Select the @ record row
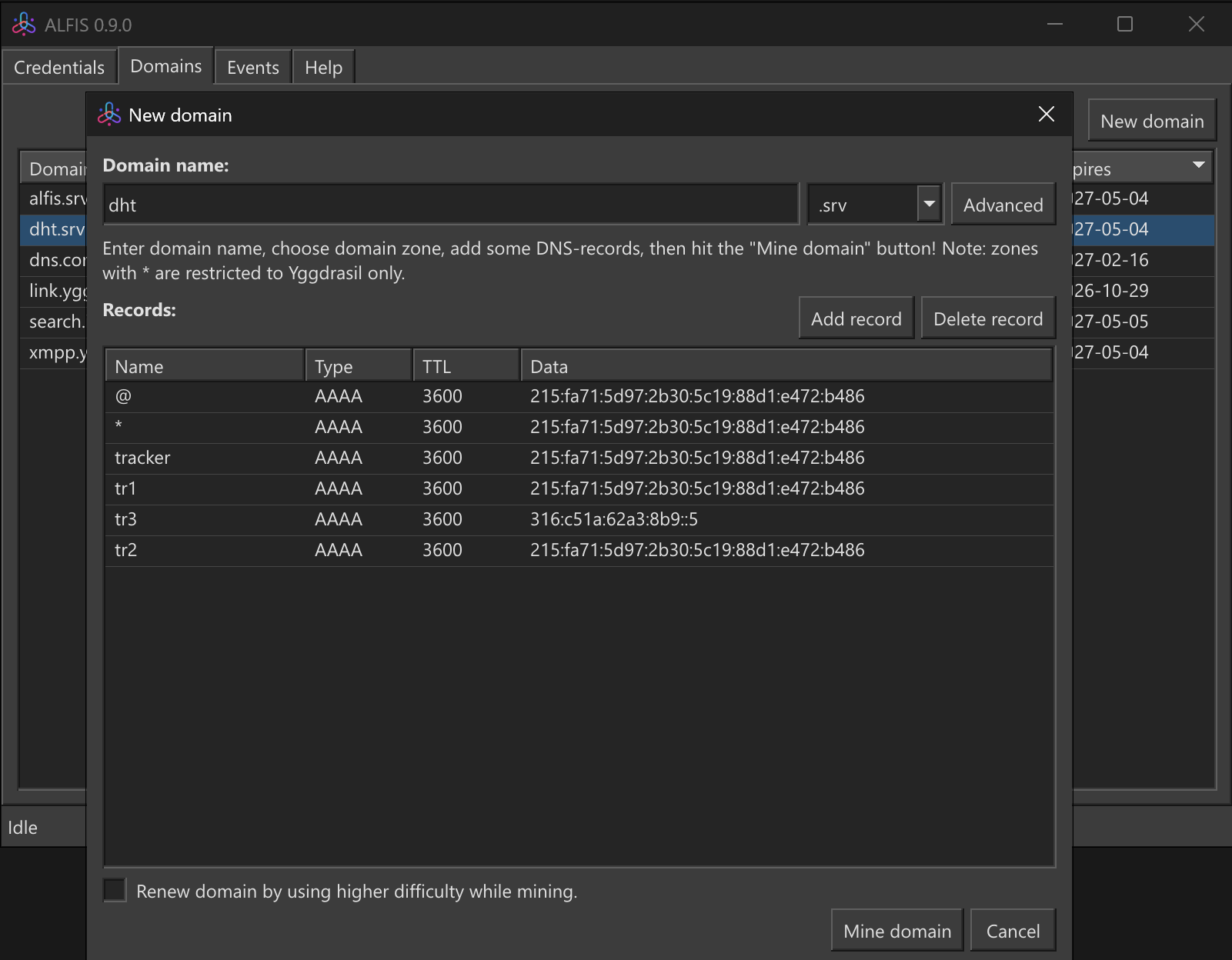This screenshot has height=960, width=1232. pyautogui.click(x=579, y=397)
